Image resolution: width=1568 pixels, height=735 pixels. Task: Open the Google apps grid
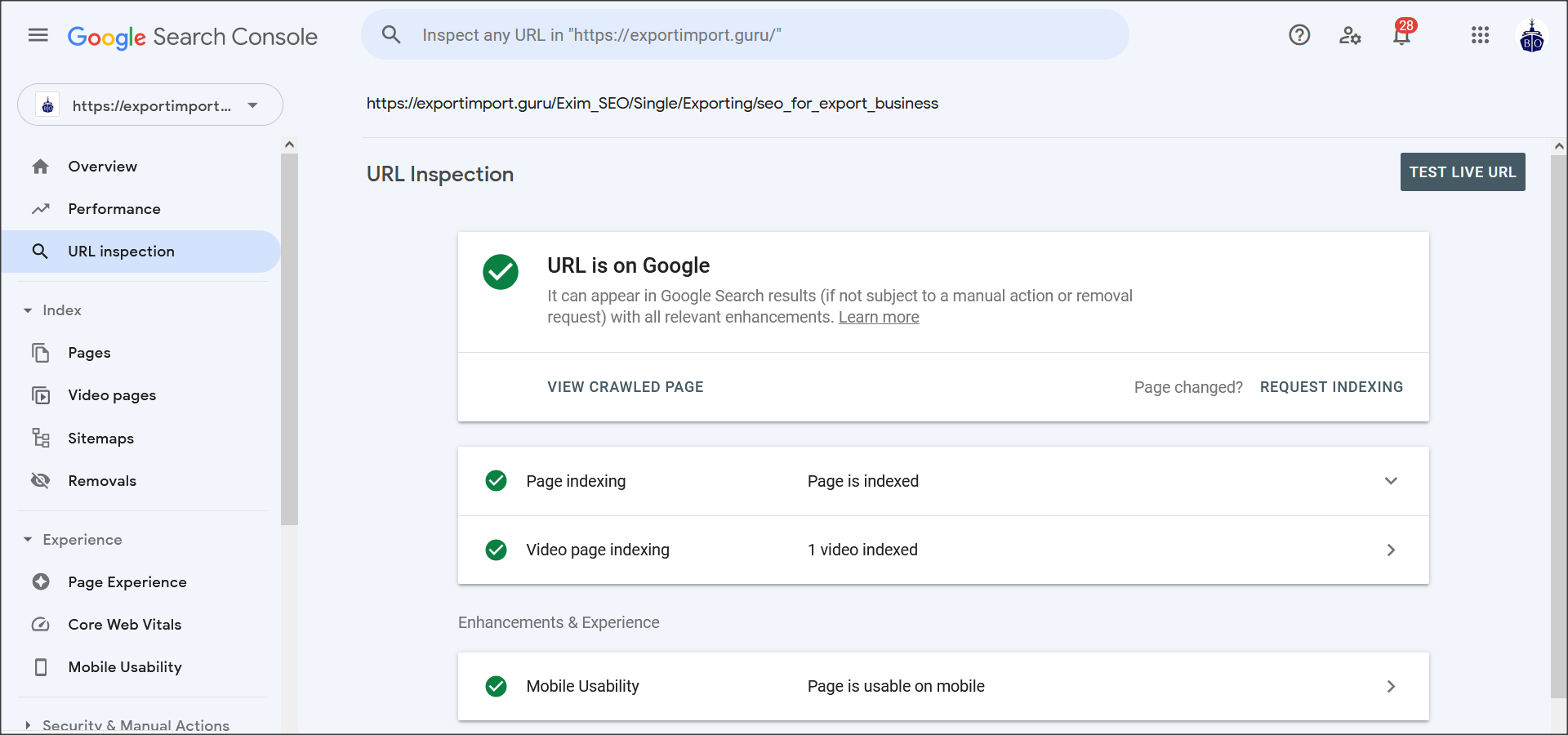1481,35
